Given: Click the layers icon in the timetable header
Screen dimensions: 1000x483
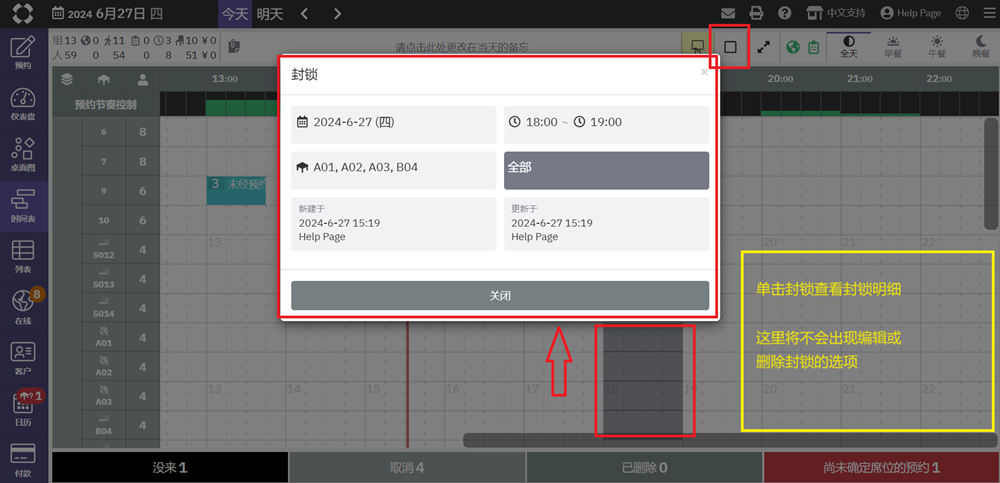Looking at the screenshot, I should pos(67,79).
